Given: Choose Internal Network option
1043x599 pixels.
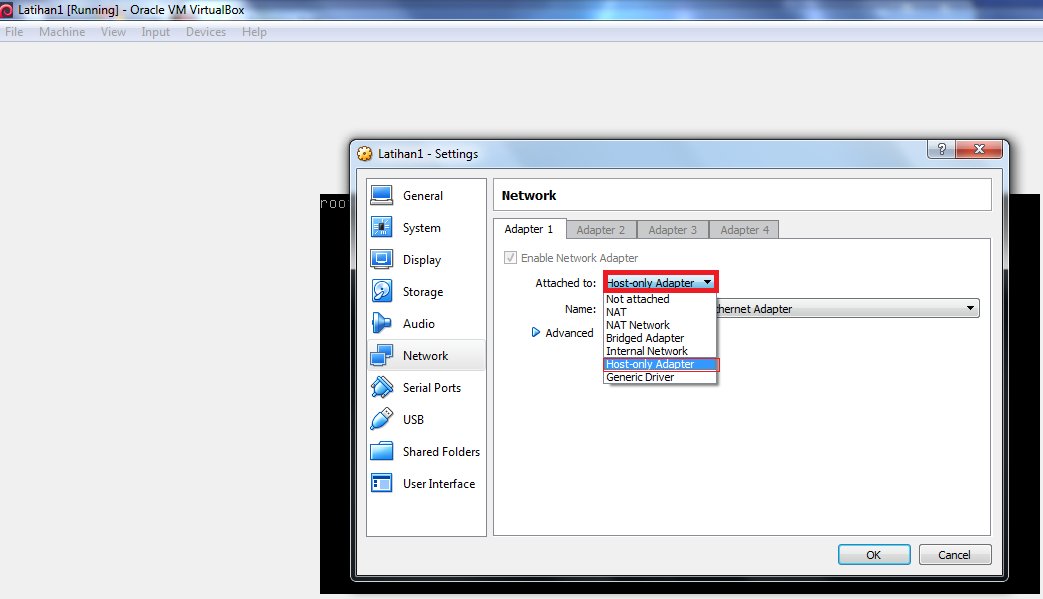Looking at the screenshot, I should (660, 351).
